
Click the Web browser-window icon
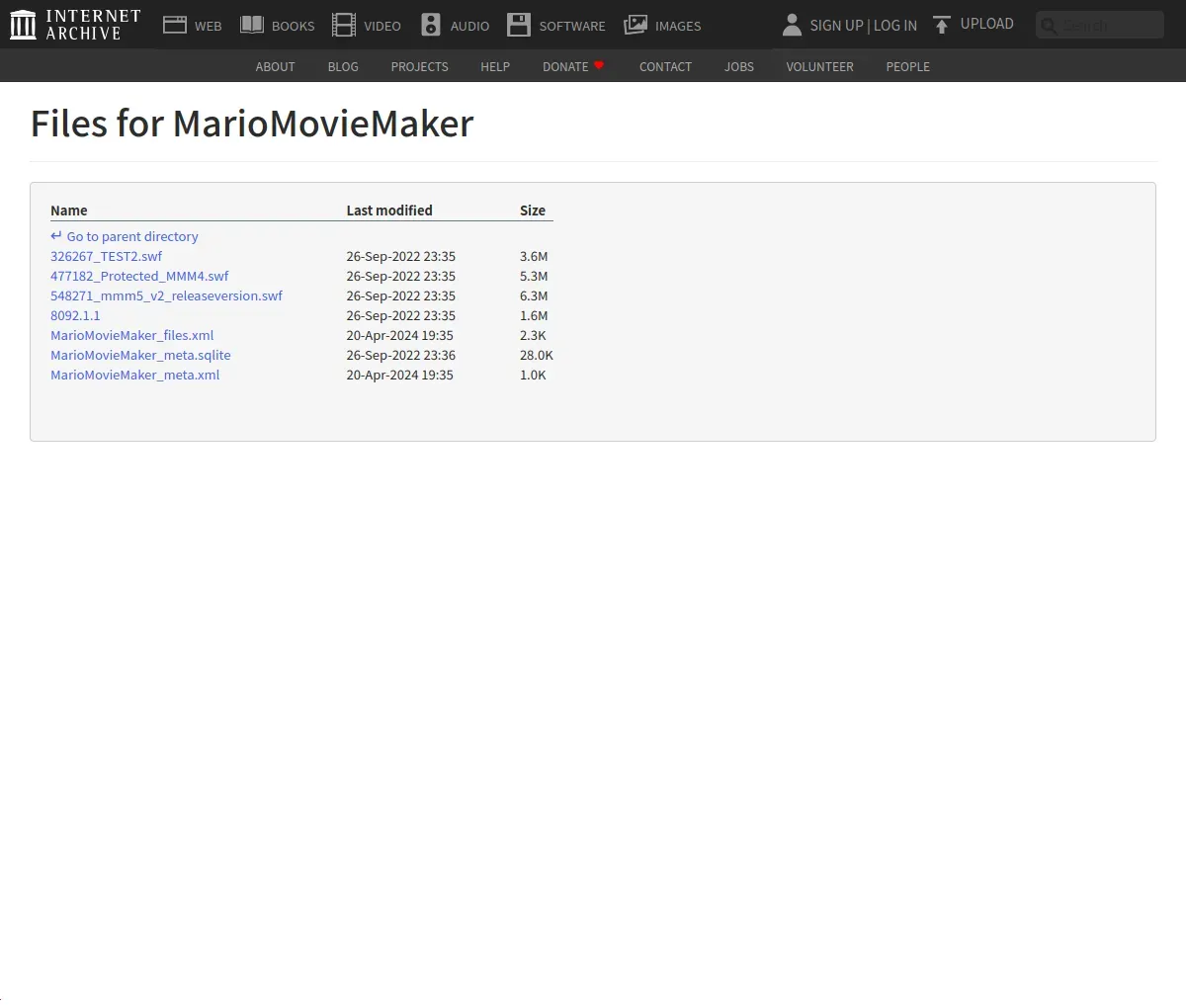tap(175, 25)
